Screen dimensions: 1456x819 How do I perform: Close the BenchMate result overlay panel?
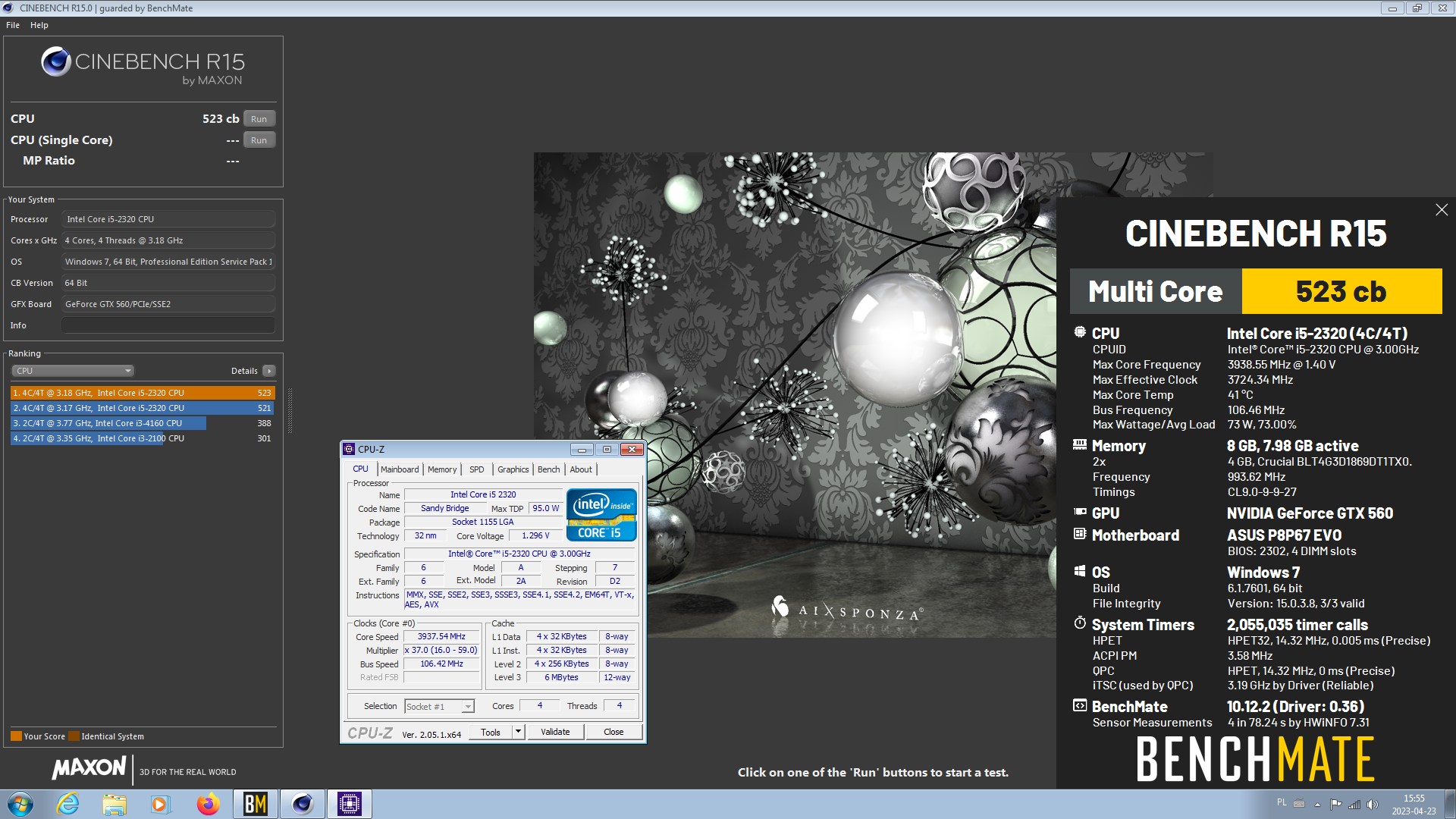click(x=1442, y=210)
